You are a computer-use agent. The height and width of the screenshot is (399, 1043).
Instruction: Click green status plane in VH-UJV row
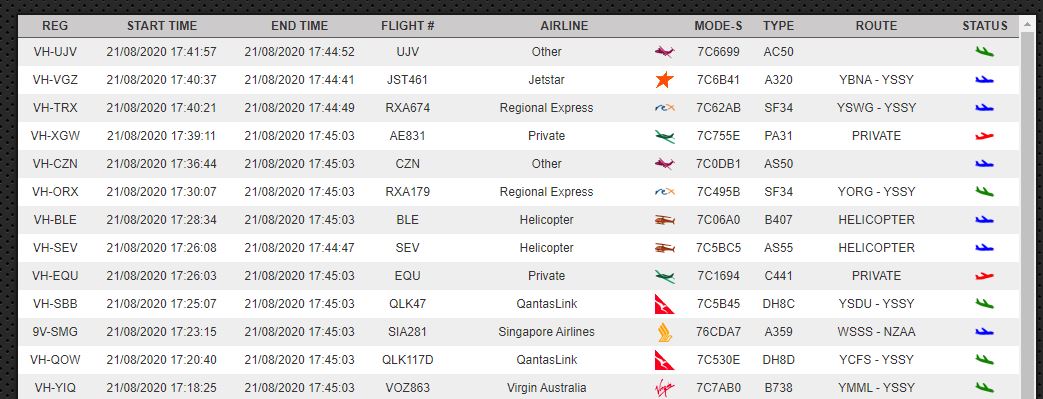[x=984, y=52]
